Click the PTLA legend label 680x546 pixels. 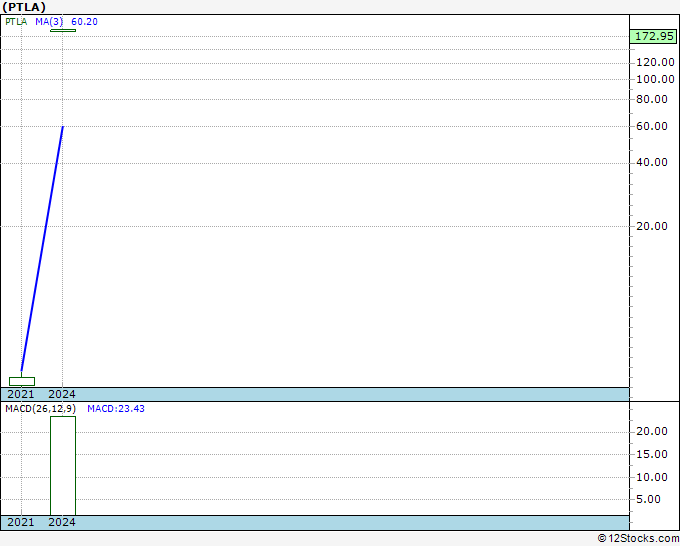tap(16, 22)
